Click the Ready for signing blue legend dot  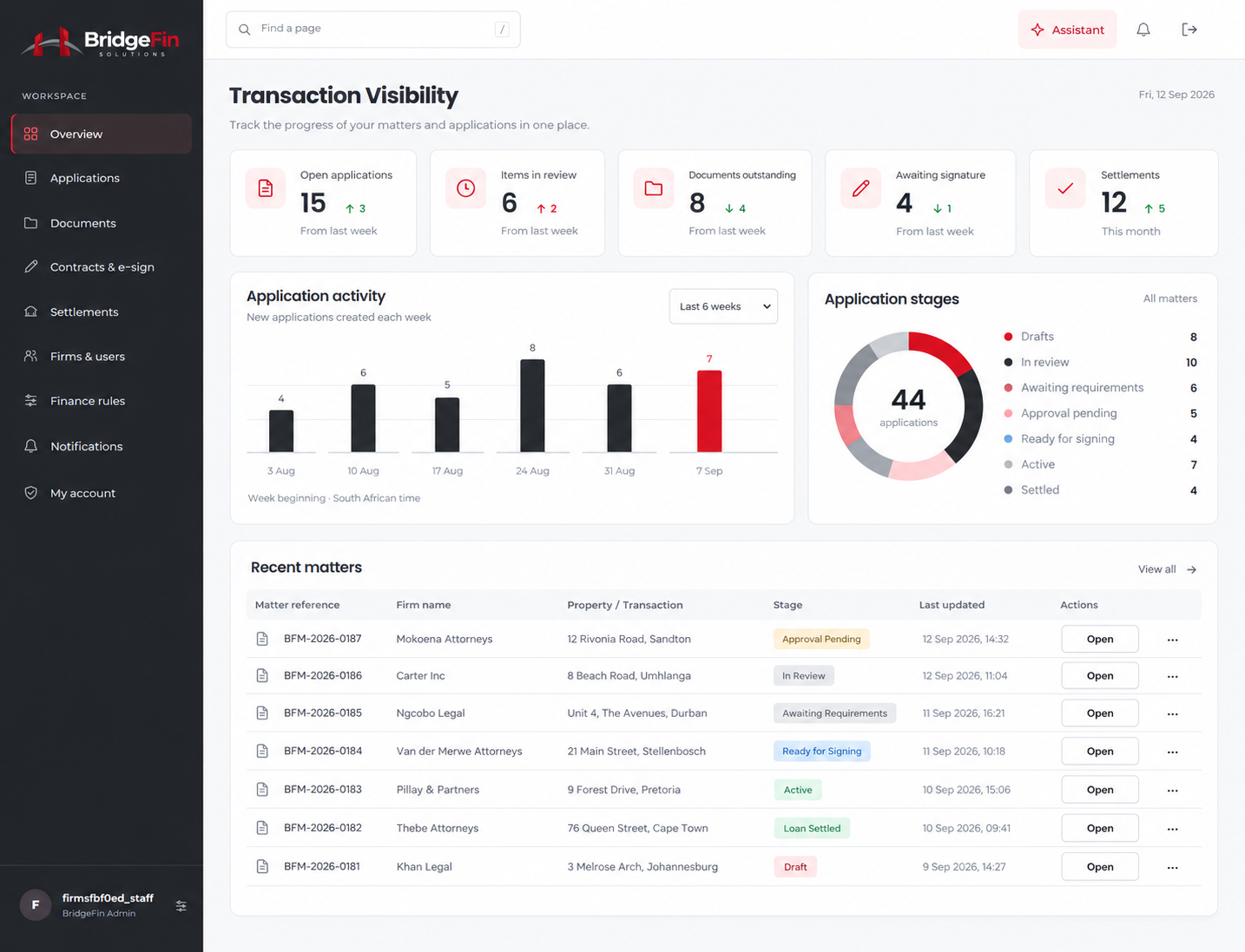[x=1008, y=439]
